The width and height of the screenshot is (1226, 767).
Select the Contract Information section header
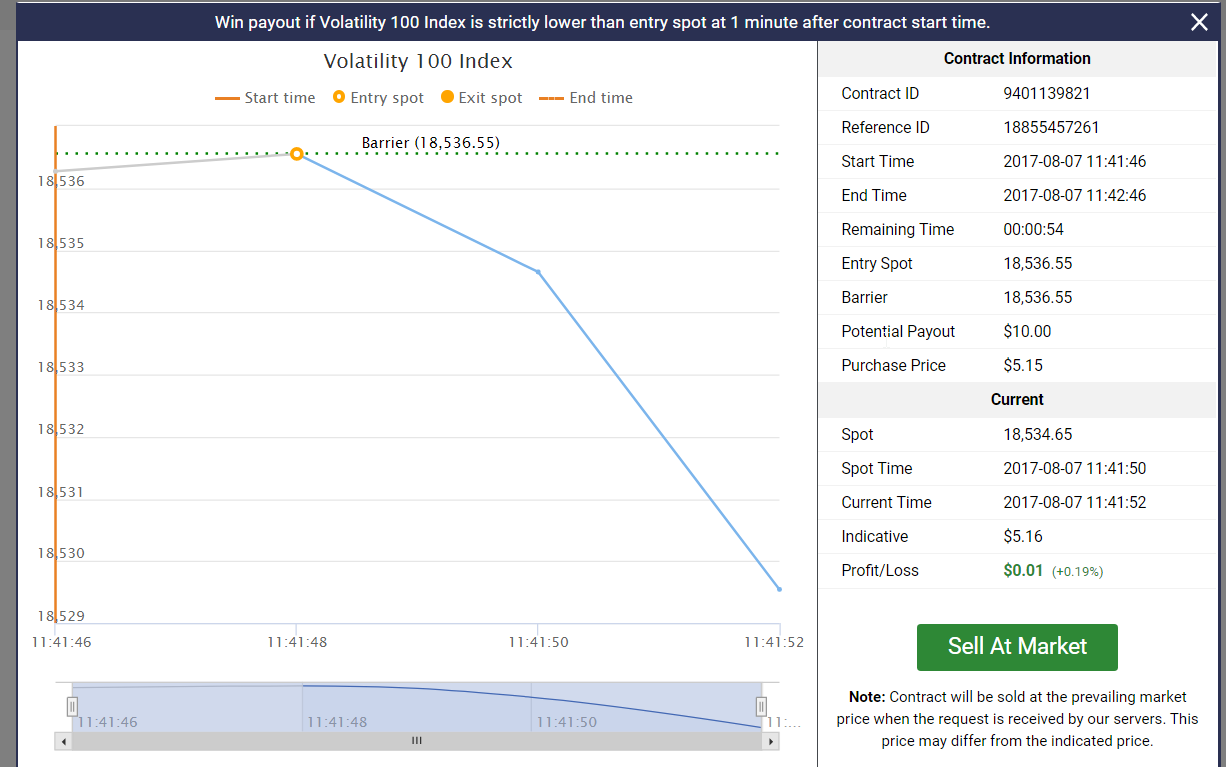pos(1017,58)
